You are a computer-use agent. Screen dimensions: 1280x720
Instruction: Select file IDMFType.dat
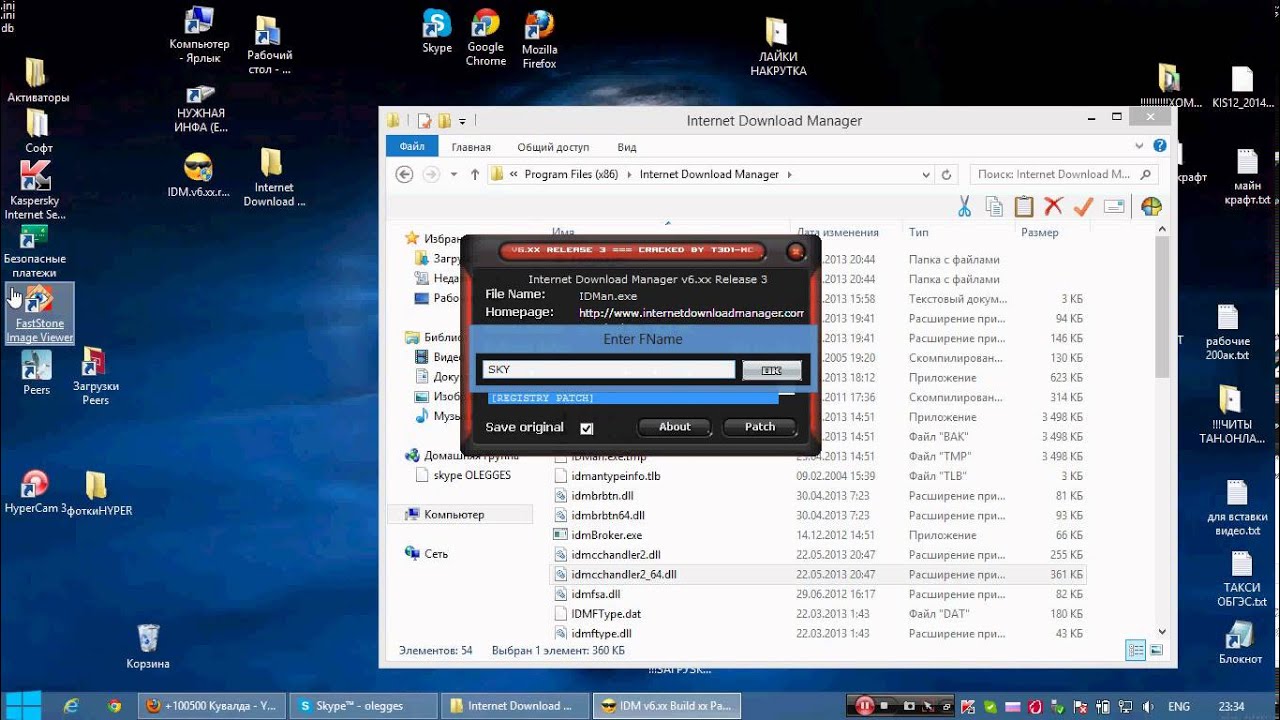606,614
